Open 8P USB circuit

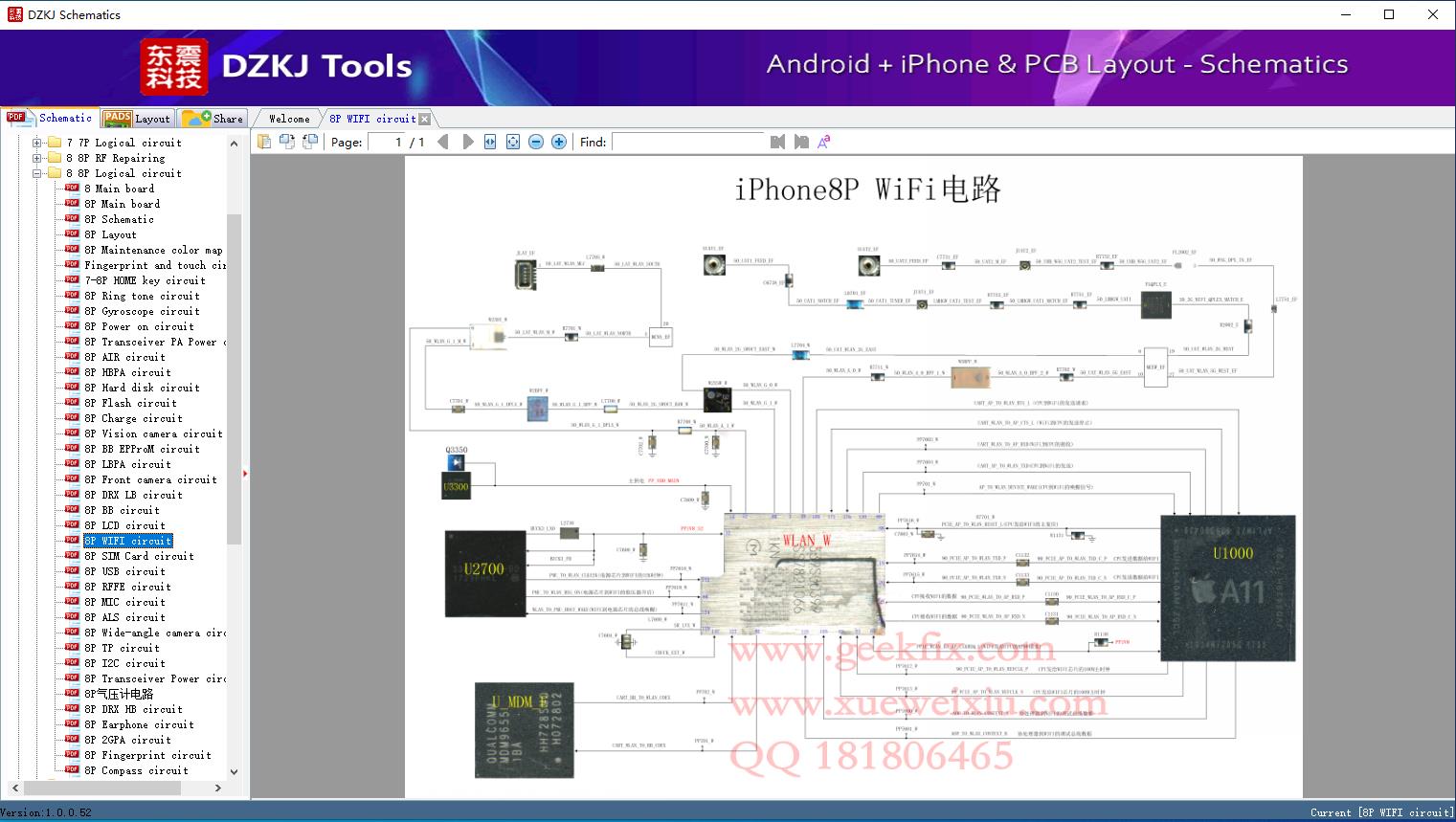tap(124, 571)
